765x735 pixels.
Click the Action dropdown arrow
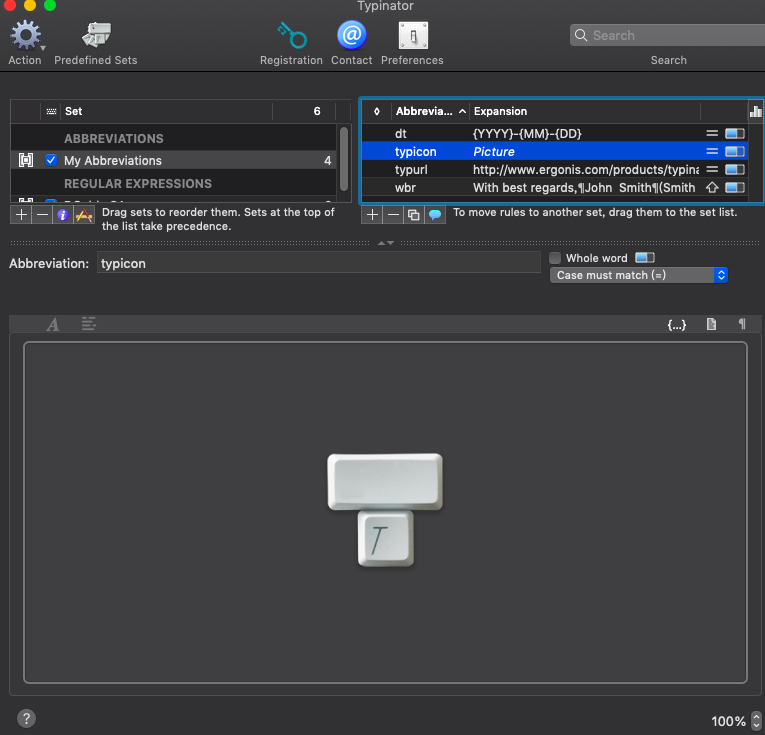click(43, 48)
